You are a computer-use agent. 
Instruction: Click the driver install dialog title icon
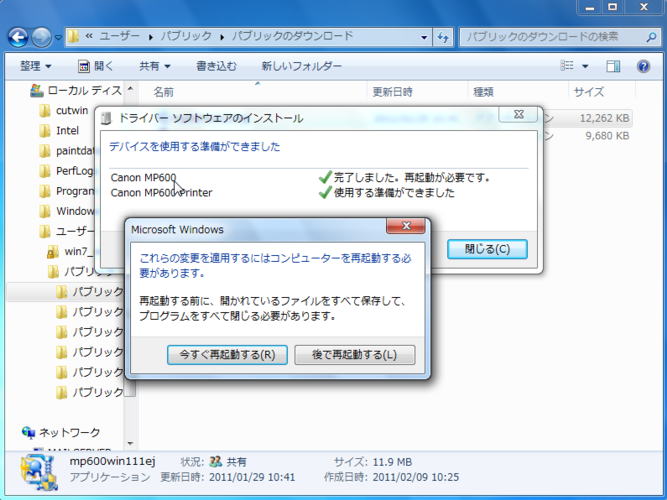click(x=106, y=118)
